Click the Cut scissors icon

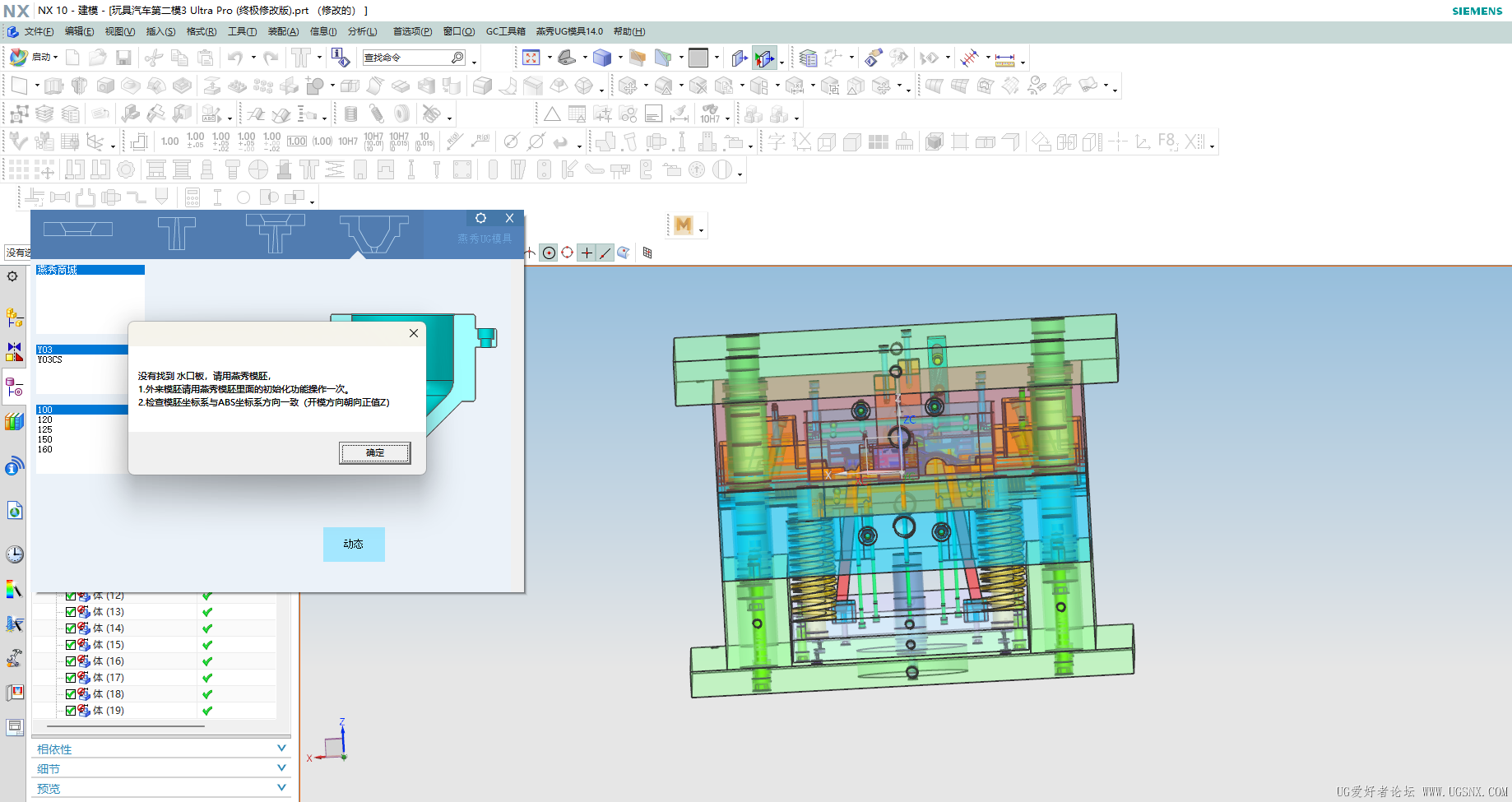153,58
